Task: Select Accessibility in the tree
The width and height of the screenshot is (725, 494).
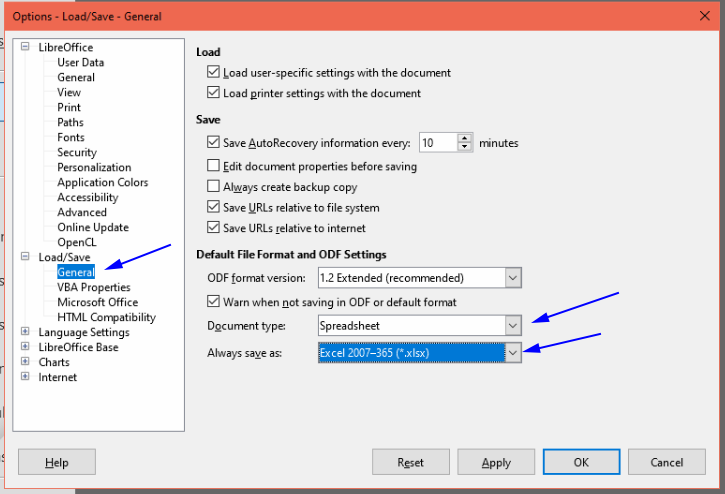Action: coord(88,197)
